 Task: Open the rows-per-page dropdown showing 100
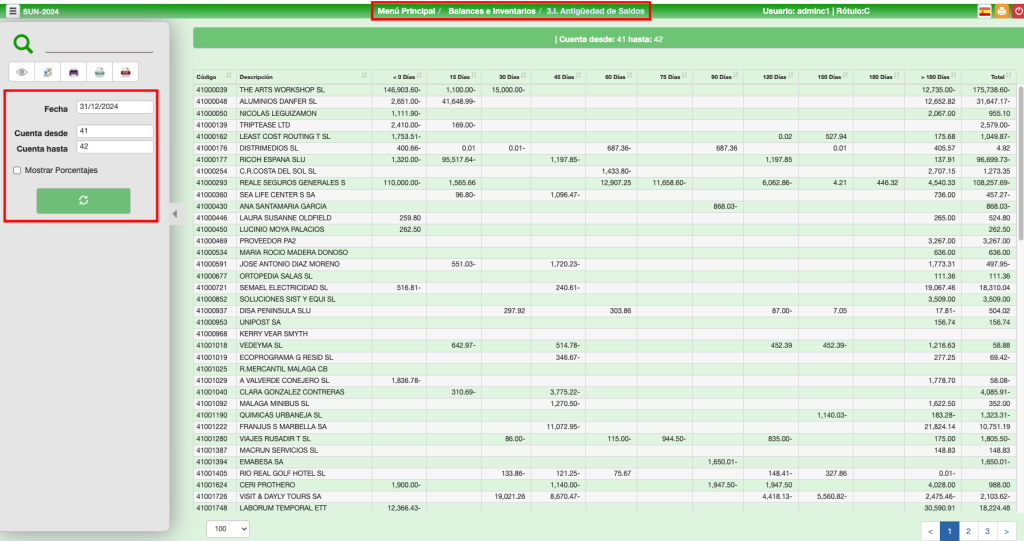pyautogui.click(x=228, y=529)
